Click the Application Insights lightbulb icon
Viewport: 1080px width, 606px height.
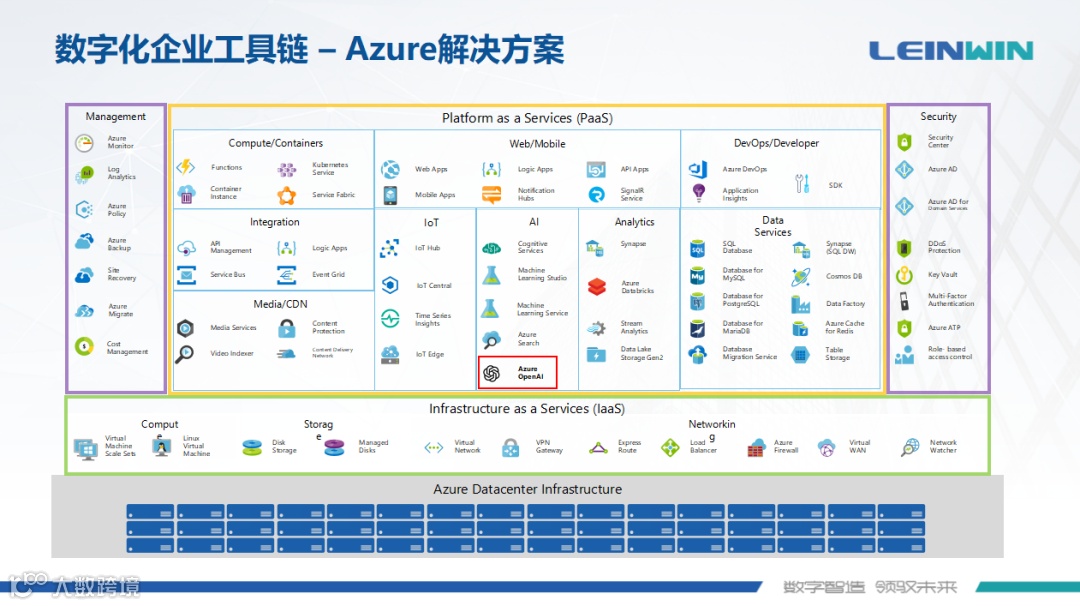pos(698,194)
